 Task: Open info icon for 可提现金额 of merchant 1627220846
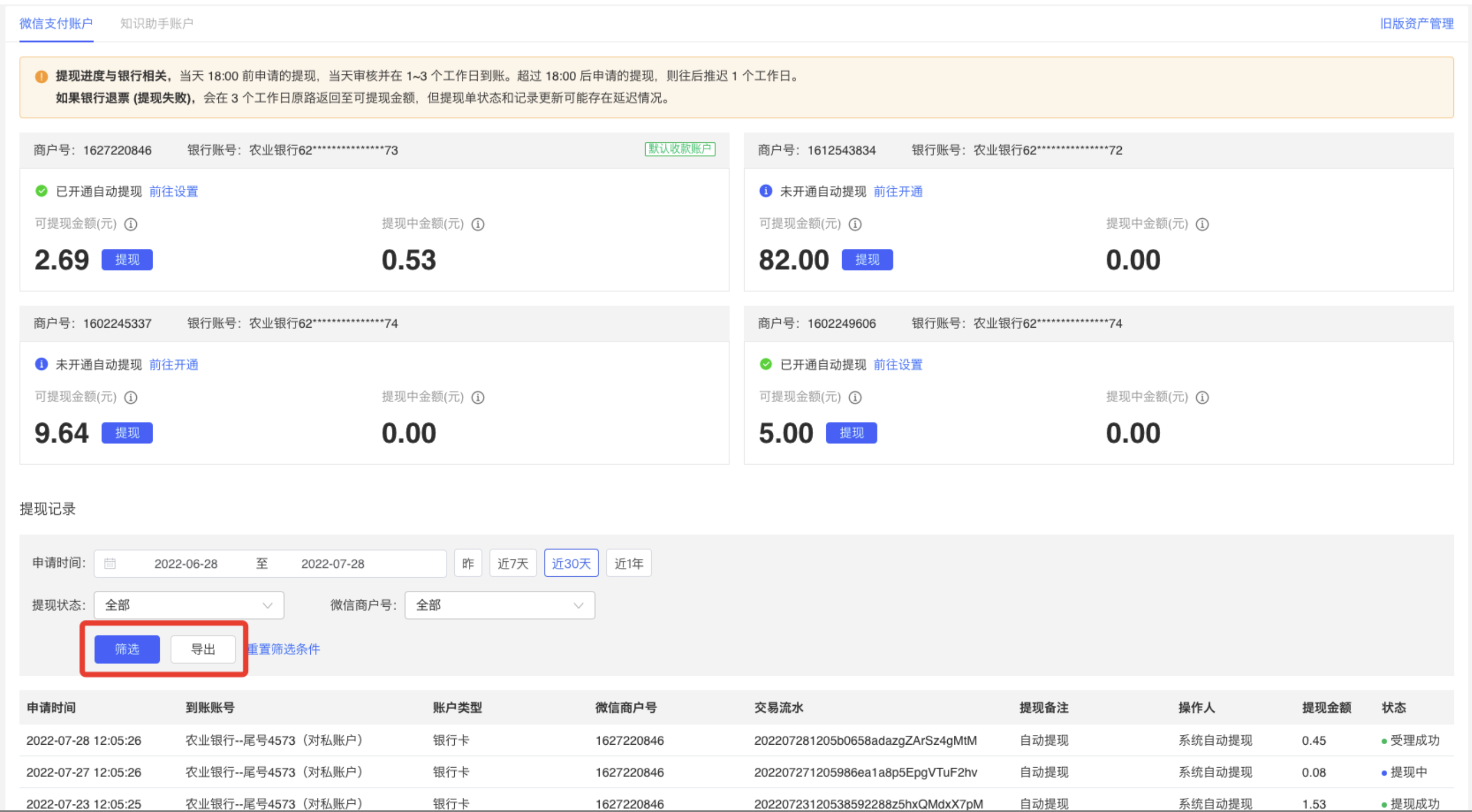(131, 224)
